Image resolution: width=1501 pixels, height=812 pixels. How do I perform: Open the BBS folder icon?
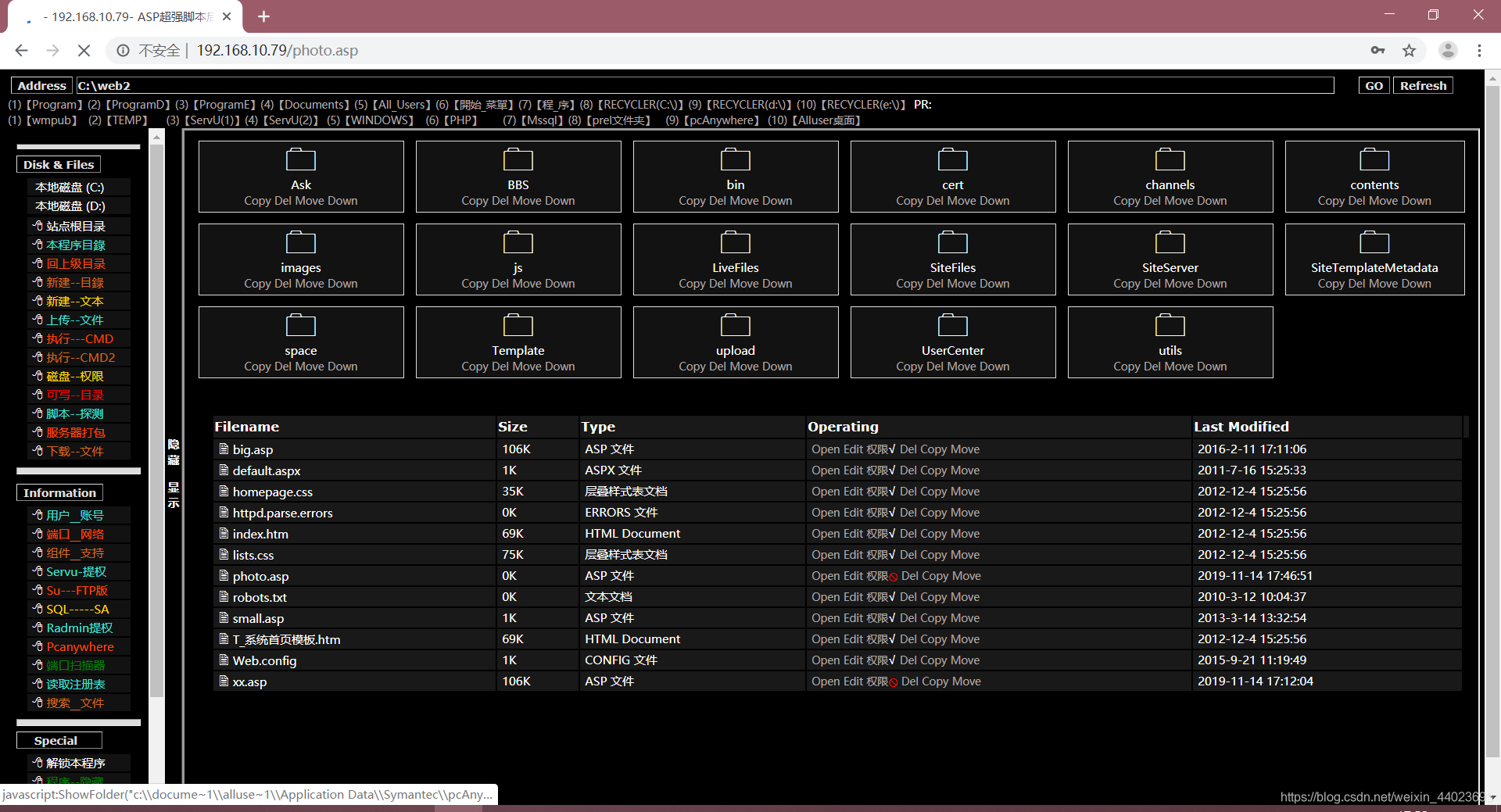click(518, 160)
